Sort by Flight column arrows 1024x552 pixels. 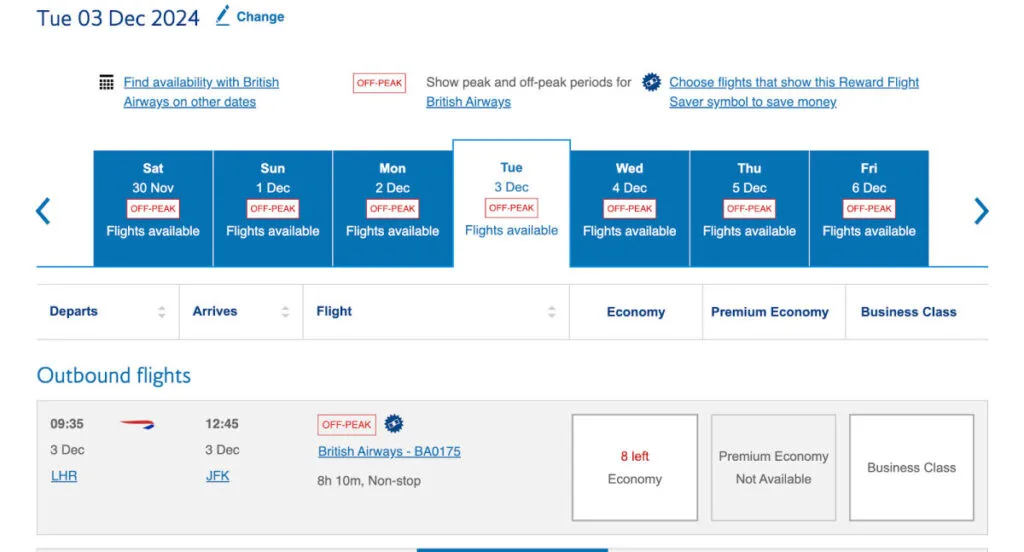click(552, 312)
